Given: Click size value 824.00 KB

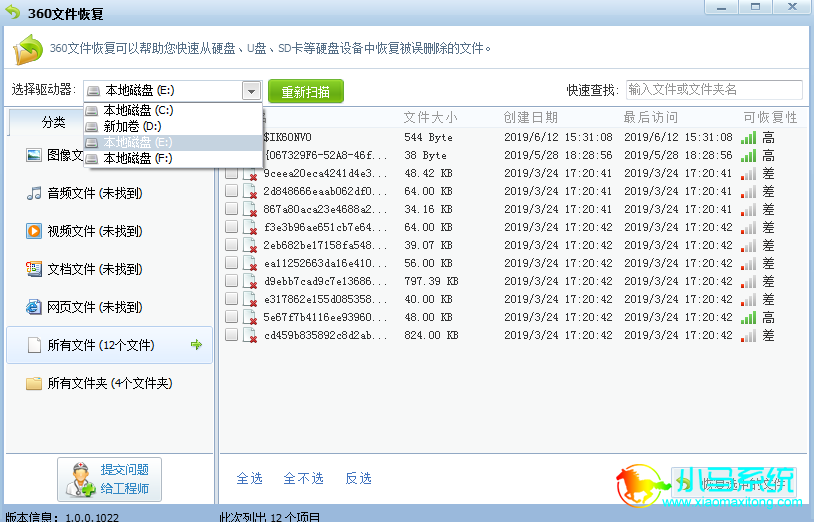Looking at the screenshot, I should pyautogui.click(x=431, y=335).
